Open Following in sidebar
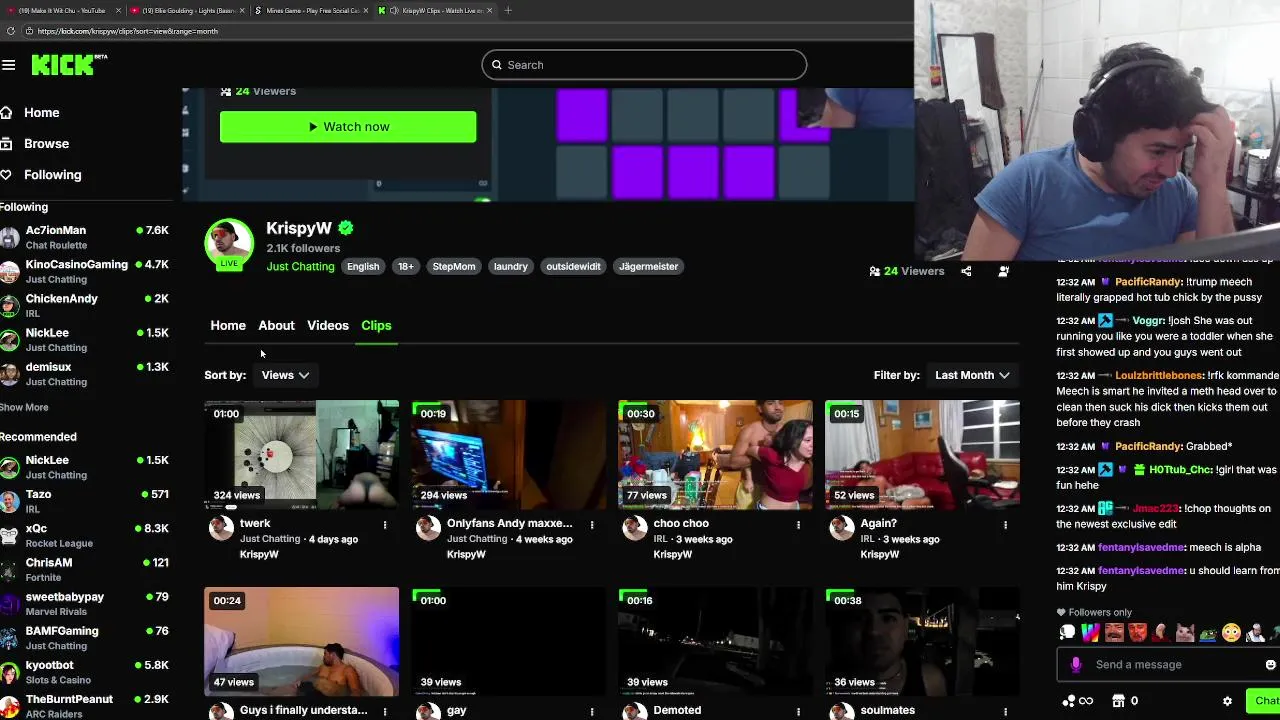 pos(53,175)
